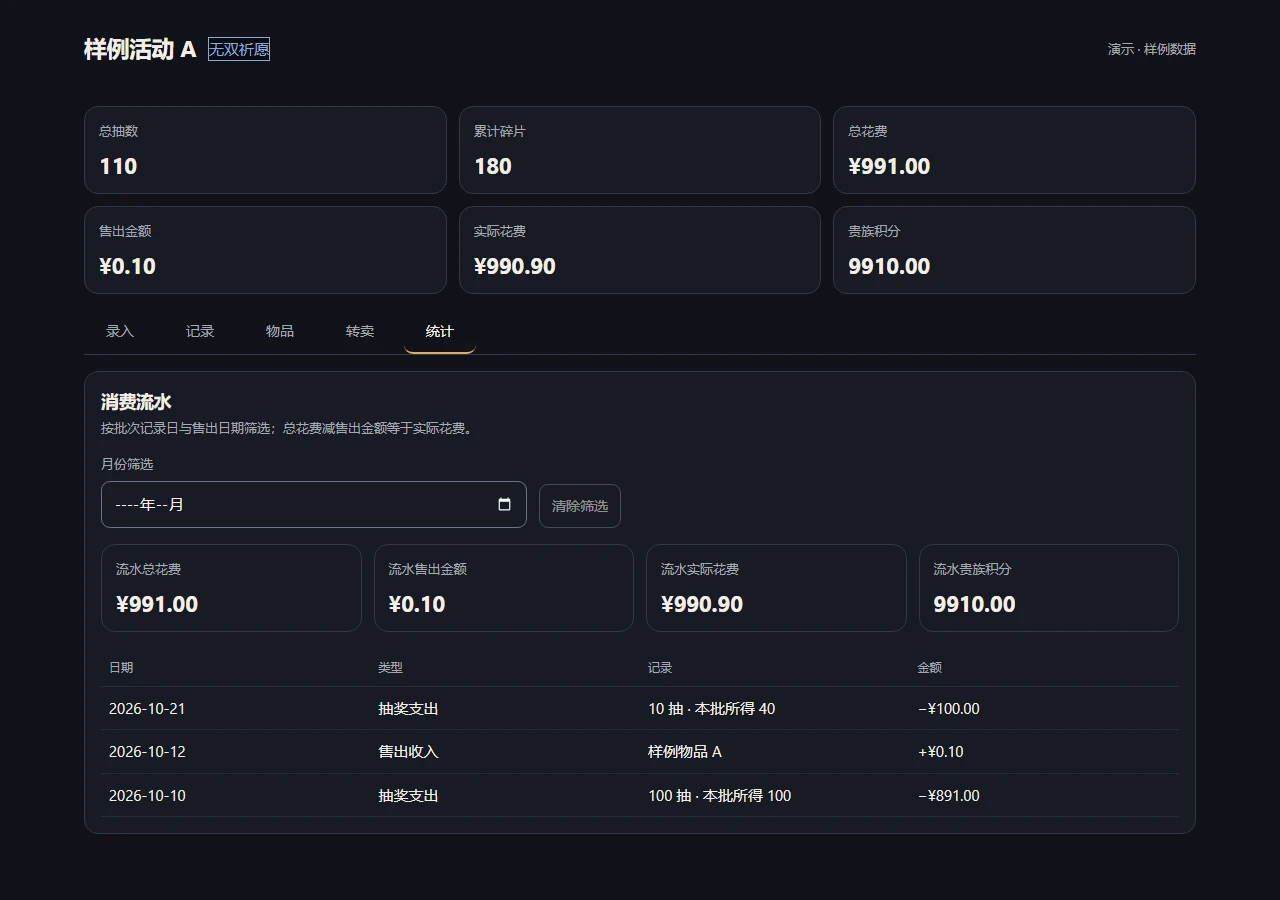Viewport: 1280px width, 900px height.
Task: Click the 清除筛选 button
Action: [580, 506]
